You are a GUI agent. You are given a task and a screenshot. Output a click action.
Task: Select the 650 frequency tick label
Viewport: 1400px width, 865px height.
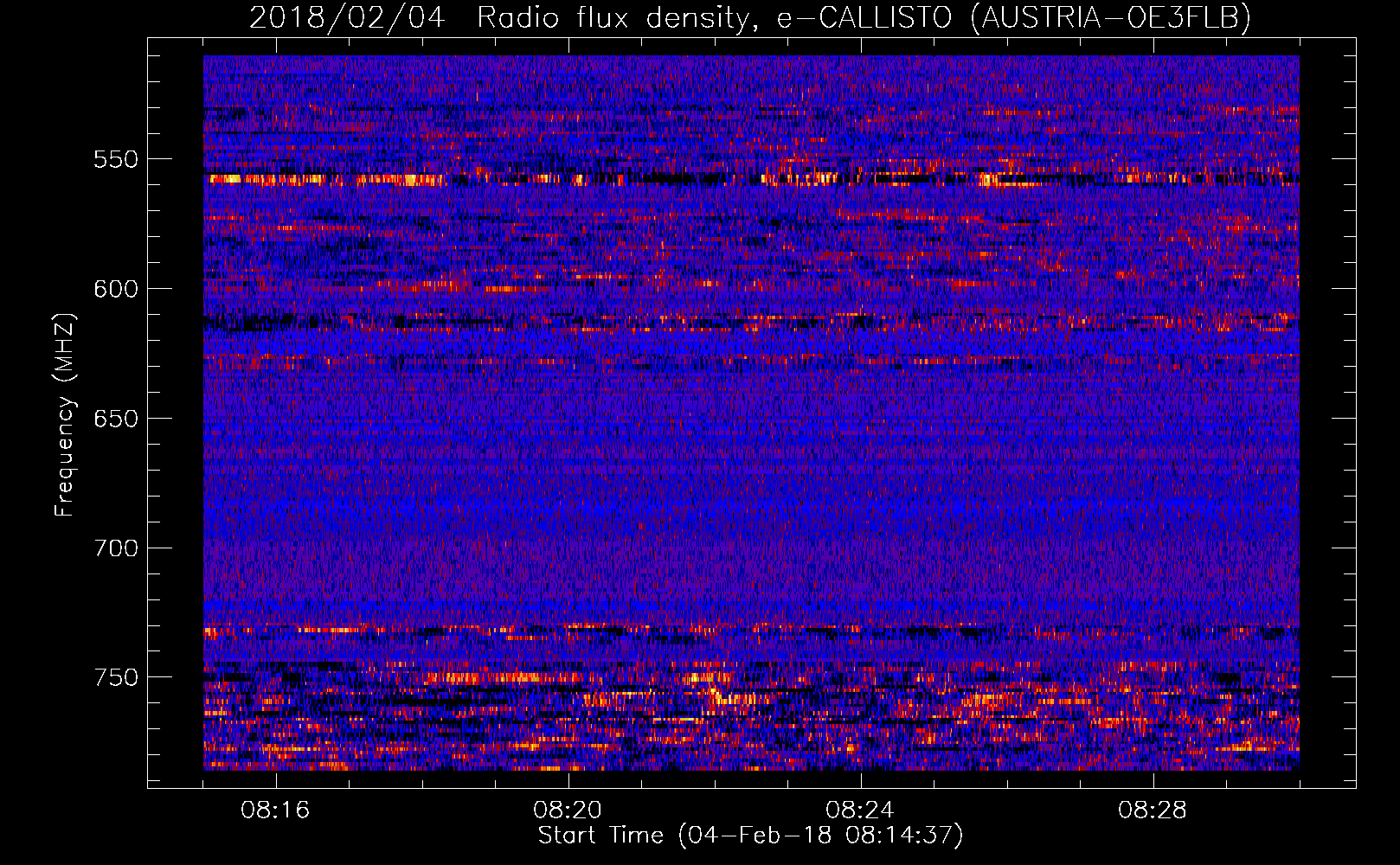pyautogui.click(x=116, y=419)
